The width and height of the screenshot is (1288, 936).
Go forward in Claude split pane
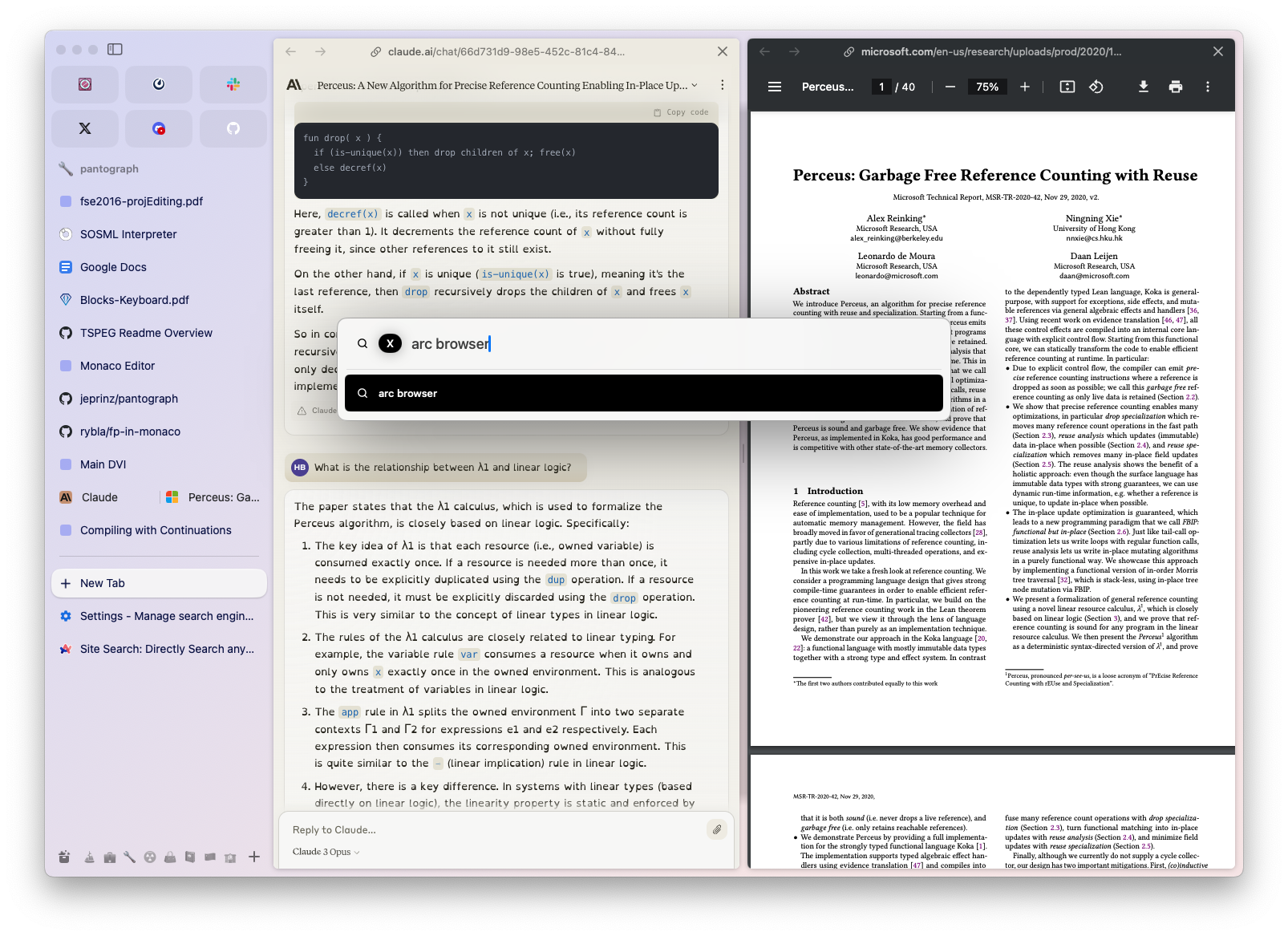[x=321, y=51]
